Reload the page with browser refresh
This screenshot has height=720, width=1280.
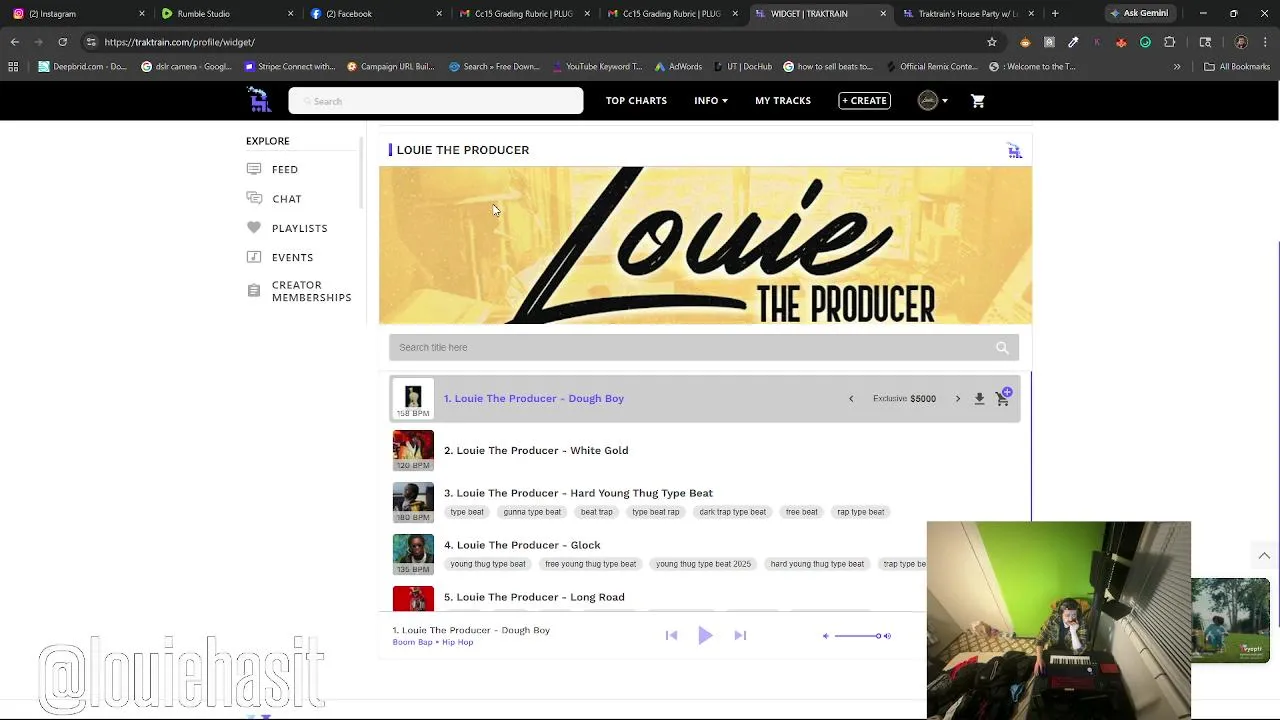[62, 42]
